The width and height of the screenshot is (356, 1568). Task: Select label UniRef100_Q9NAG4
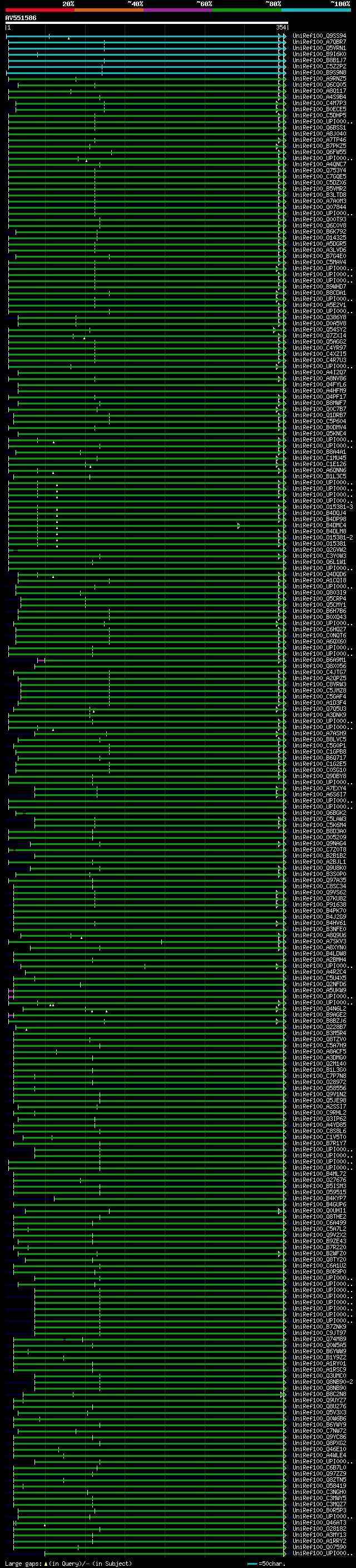(319, 844)
